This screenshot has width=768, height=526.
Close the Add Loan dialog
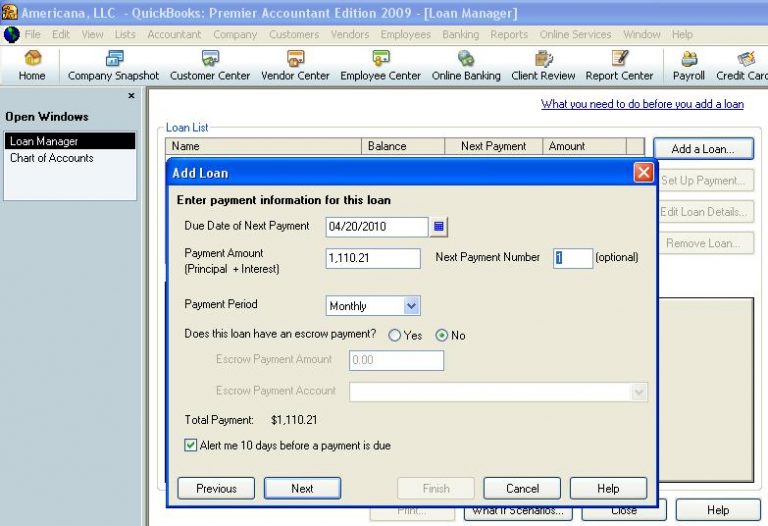click(x=643, y=172)
